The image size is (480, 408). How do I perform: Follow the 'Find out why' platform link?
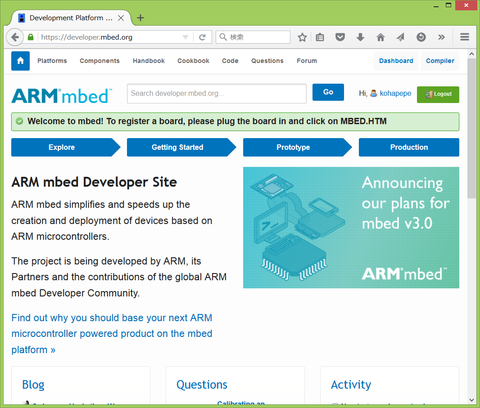point(112,334)
